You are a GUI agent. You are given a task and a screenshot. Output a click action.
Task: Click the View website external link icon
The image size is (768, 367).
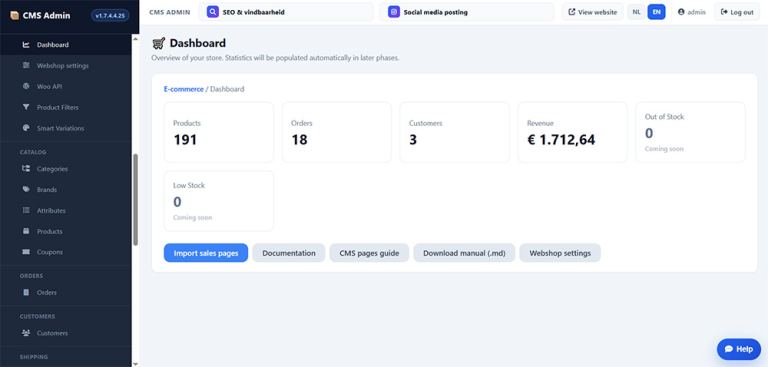pyautogui.click(x=572, y=12)
